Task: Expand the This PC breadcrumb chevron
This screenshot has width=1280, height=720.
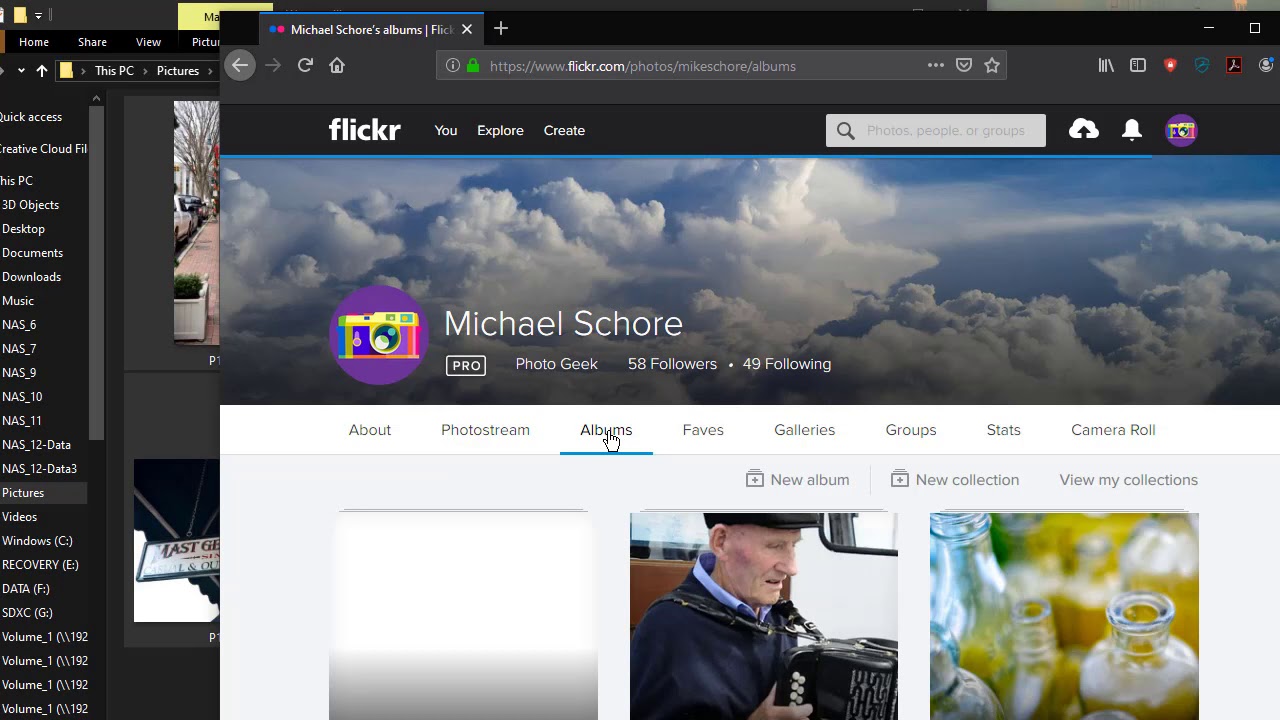Action: coord(145,71)
